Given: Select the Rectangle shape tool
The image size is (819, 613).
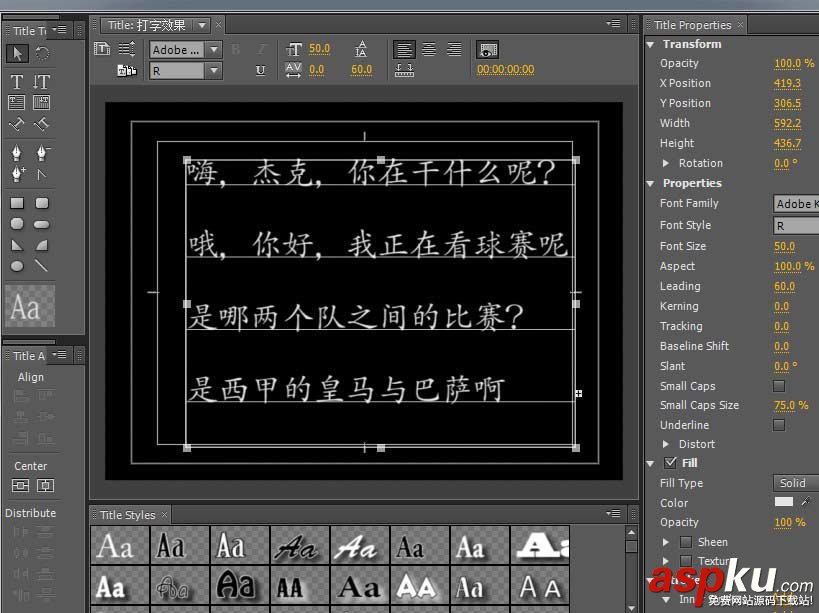Looking at the screenshot, I should 17,203.
